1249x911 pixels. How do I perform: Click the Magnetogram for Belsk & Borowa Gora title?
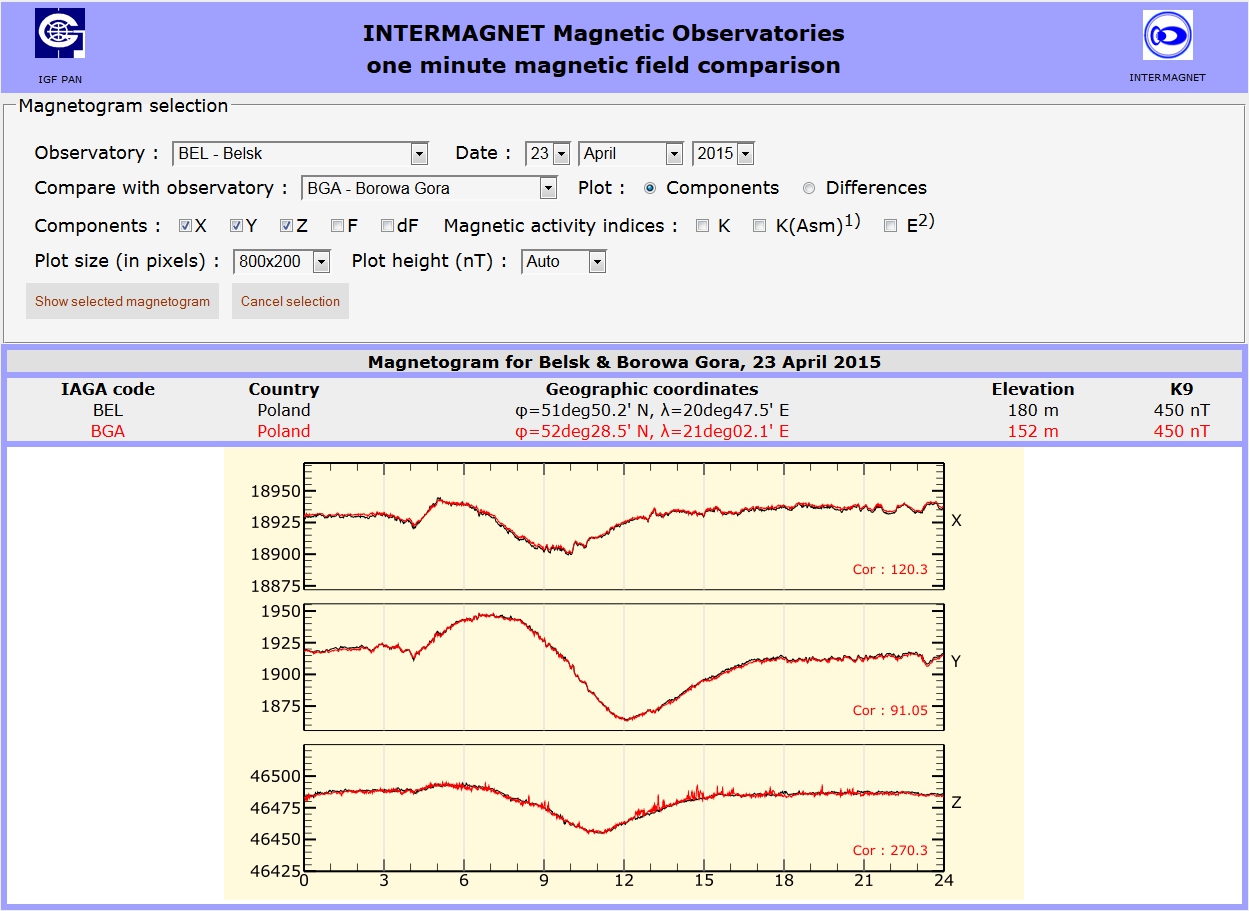[x=624, y=362]
